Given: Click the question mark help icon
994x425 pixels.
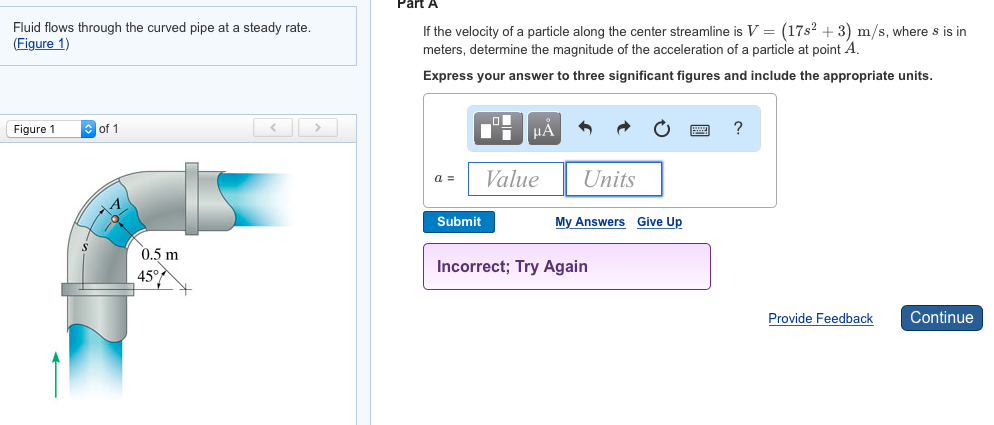Looking at the screenshot, I should click(737, 127).
